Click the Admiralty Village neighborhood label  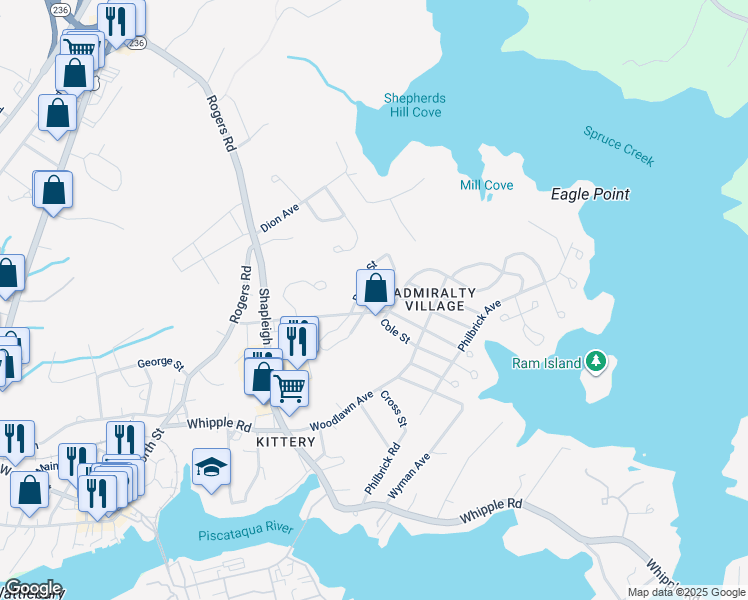435,300
